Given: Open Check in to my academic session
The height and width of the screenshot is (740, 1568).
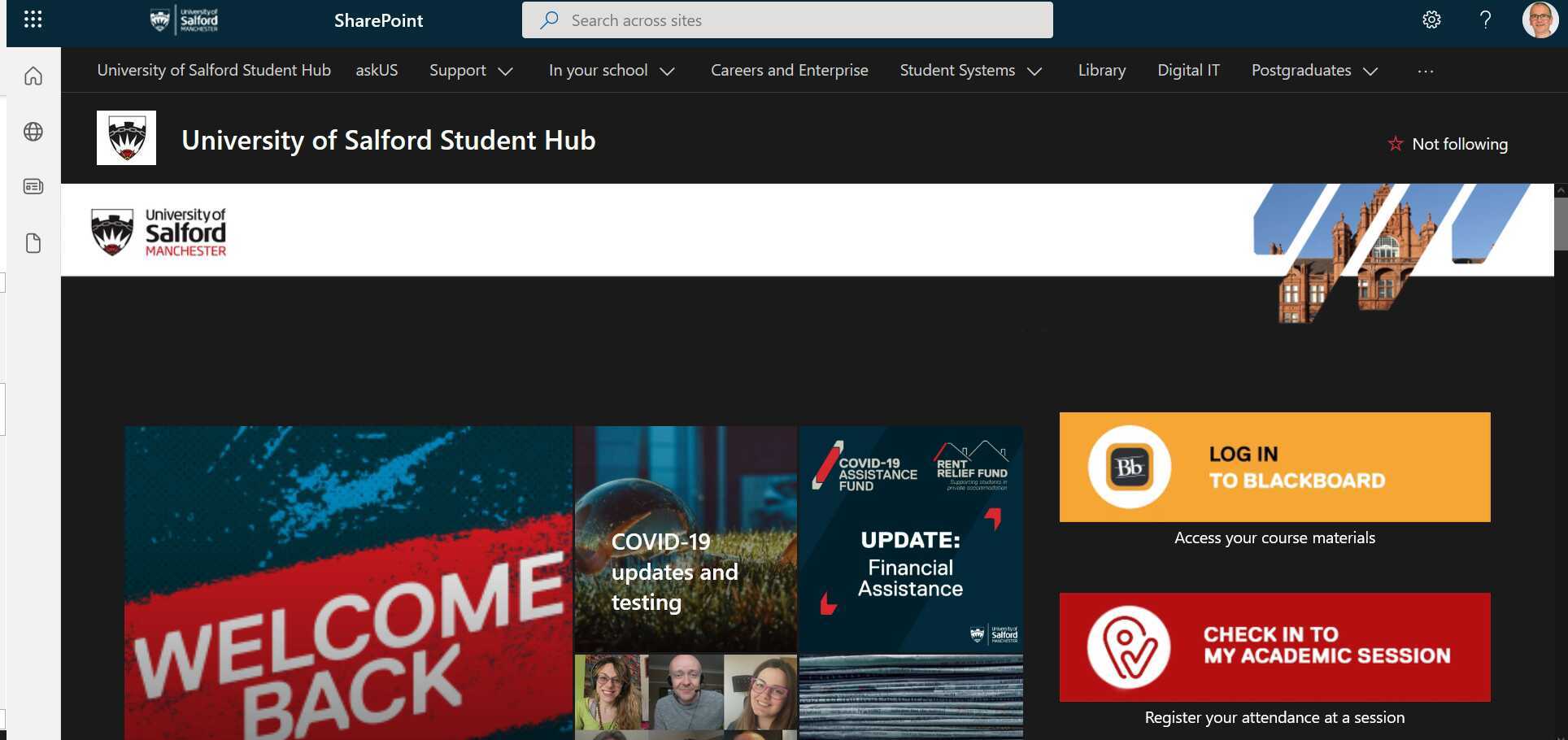Looking at the screenshot, I should pos(1274,646).
